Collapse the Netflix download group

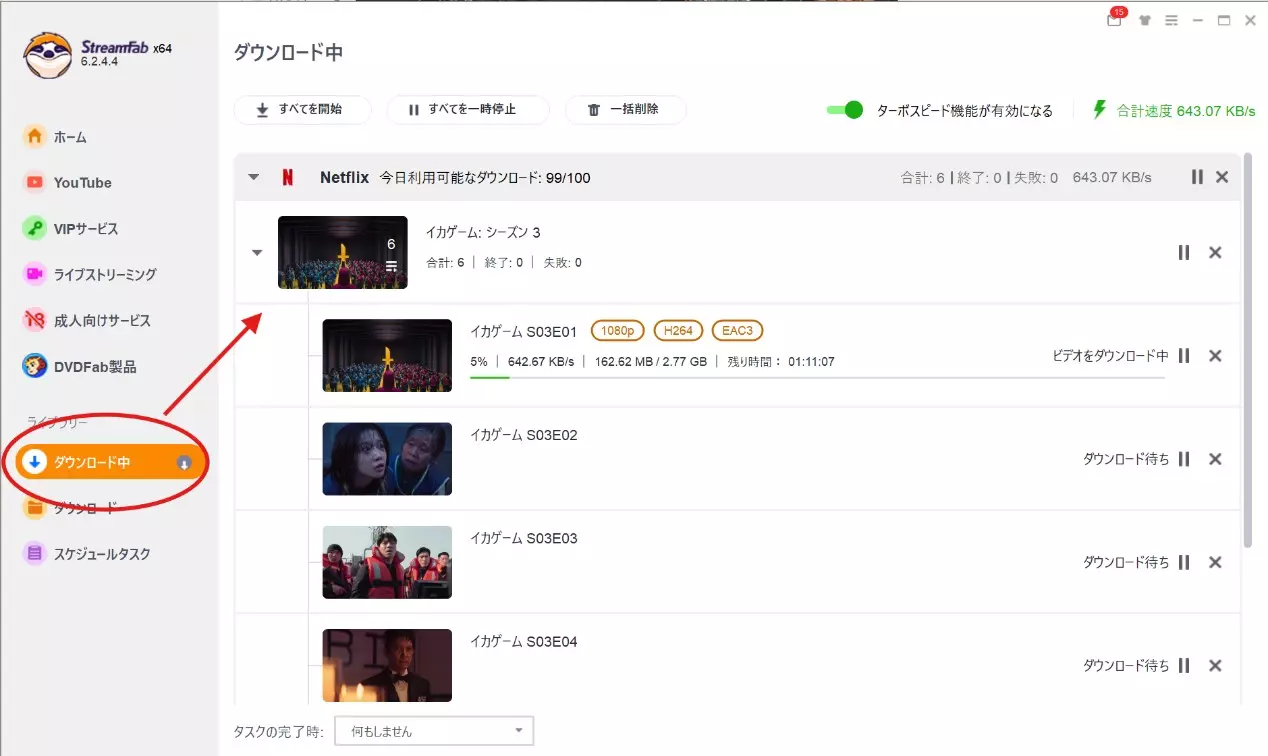coord(254,176)
